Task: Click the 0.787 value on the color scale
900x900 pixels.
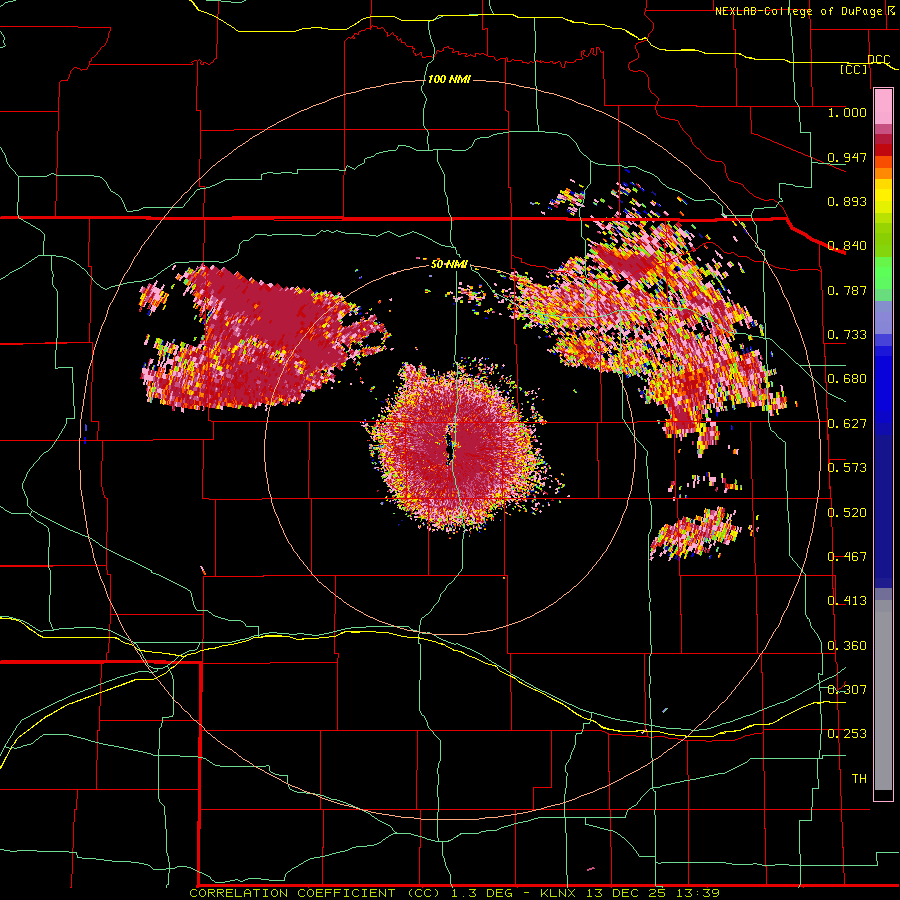Action: [847, 290]
